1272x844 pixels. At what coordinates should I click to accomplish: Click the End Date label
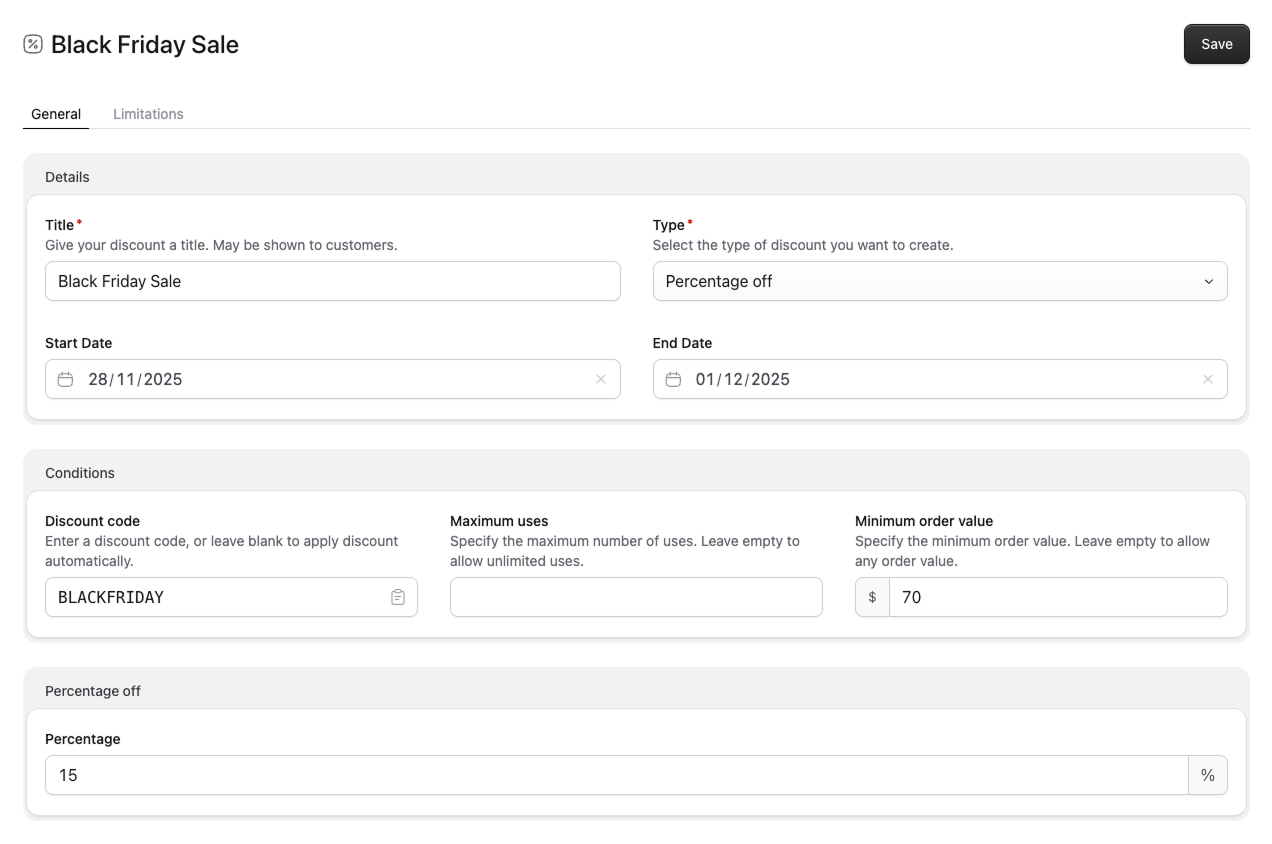(683, 343)
